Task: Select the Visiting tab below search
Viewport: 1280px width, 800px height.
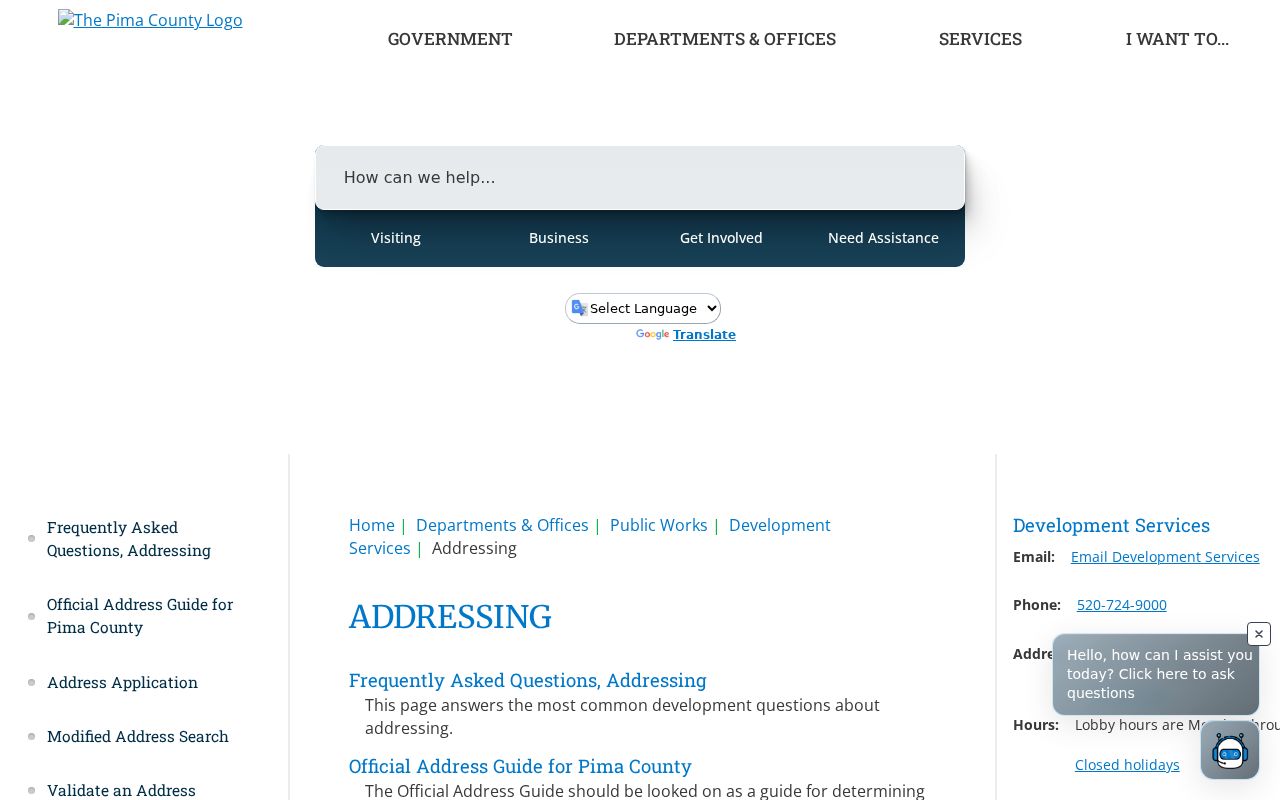Action: click(x=396, y=238)
